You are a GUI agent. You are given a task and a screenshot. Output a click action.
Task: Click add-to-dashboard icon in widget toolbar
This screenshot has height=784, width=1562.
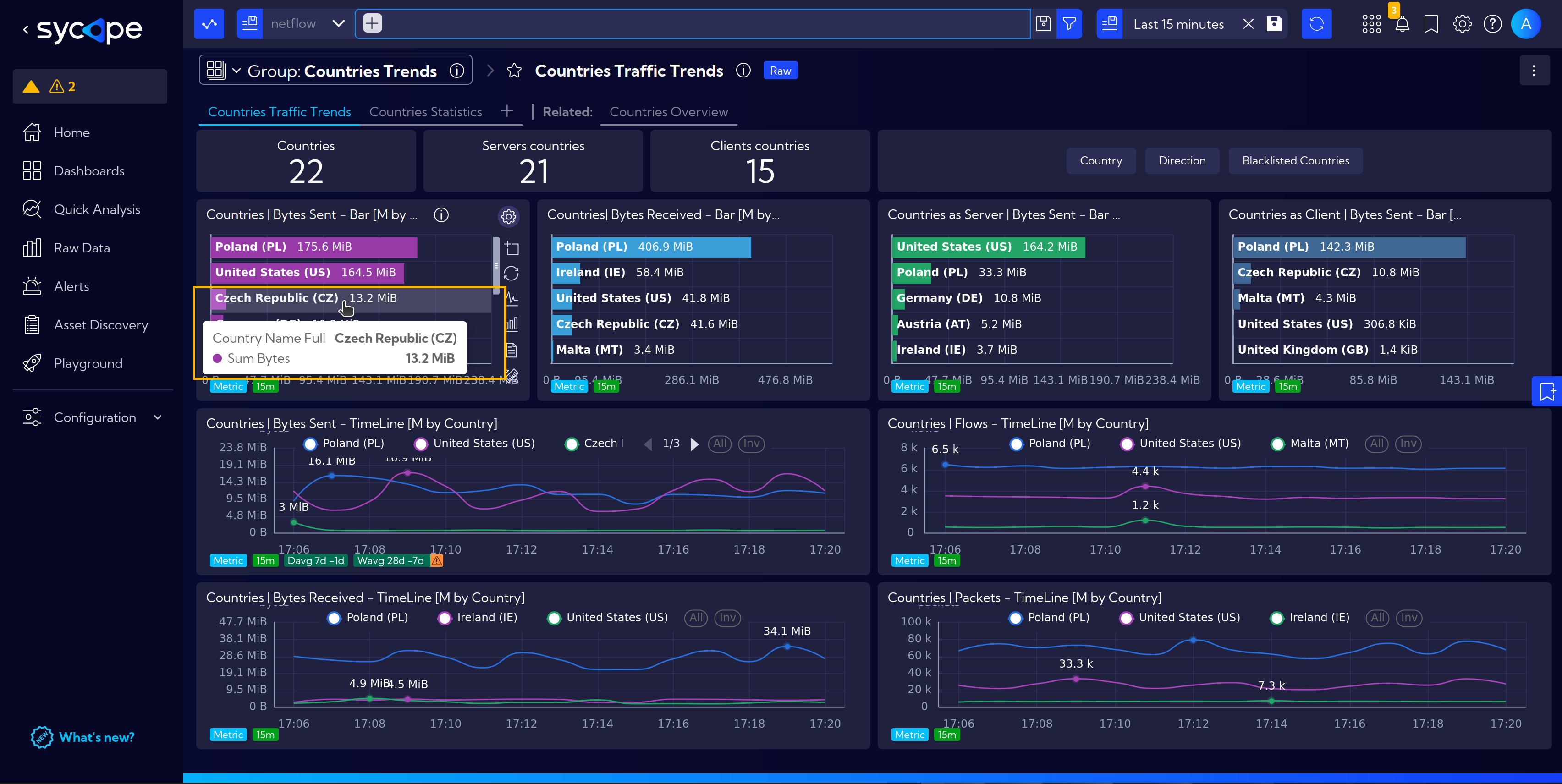(512, 248)
